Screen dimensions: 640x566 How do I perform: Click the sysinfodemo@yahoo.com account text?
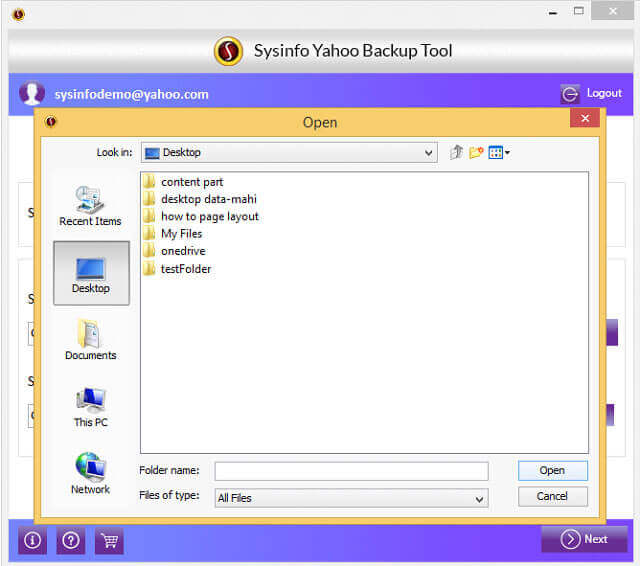click(131, 94)
